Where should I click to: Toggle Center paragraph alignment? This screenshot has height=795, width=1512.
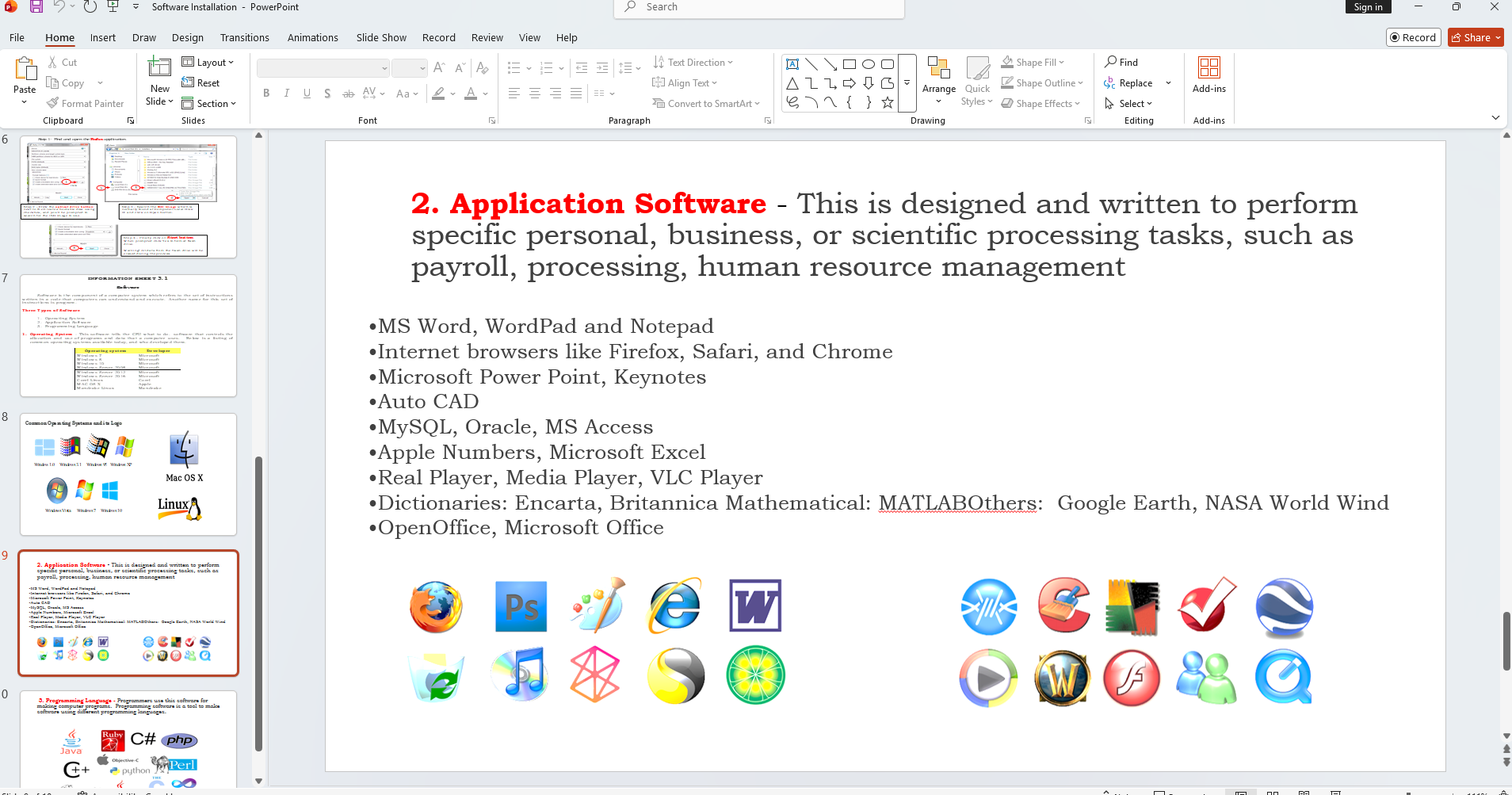click(535, 94)
